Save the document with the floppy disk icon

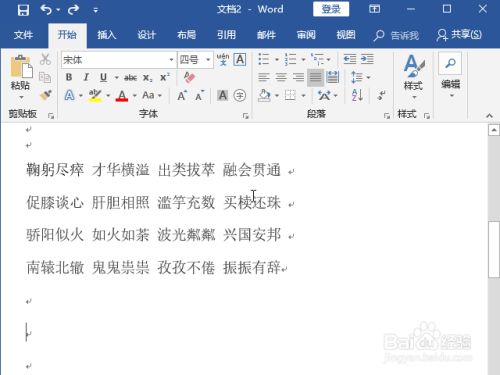tap(23, 10)
